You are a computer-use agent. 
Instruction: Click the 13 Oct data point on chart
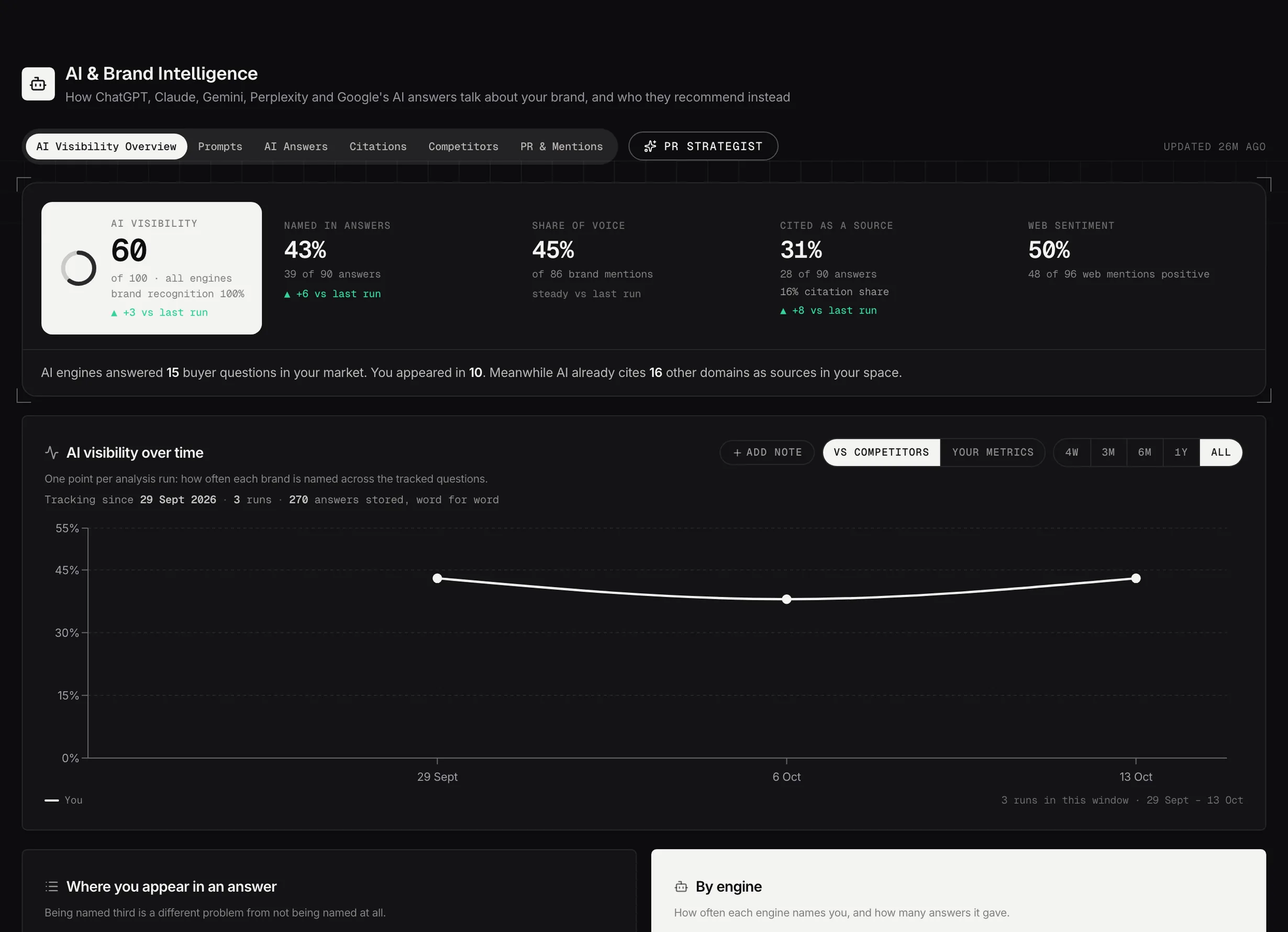click(1136, 579)
